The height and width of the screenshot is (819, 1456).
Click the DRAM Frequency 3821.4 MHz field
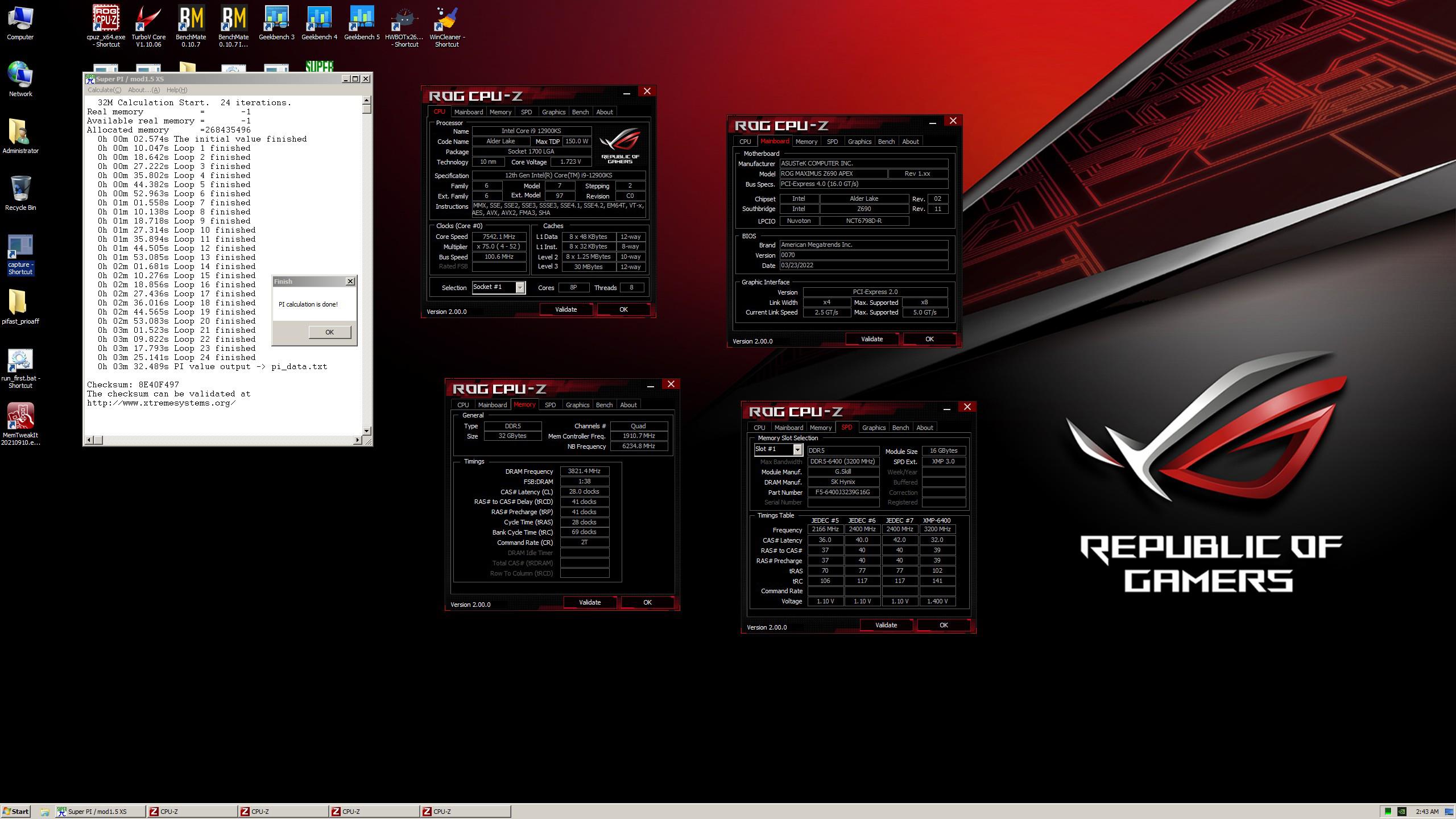(584, 471)
